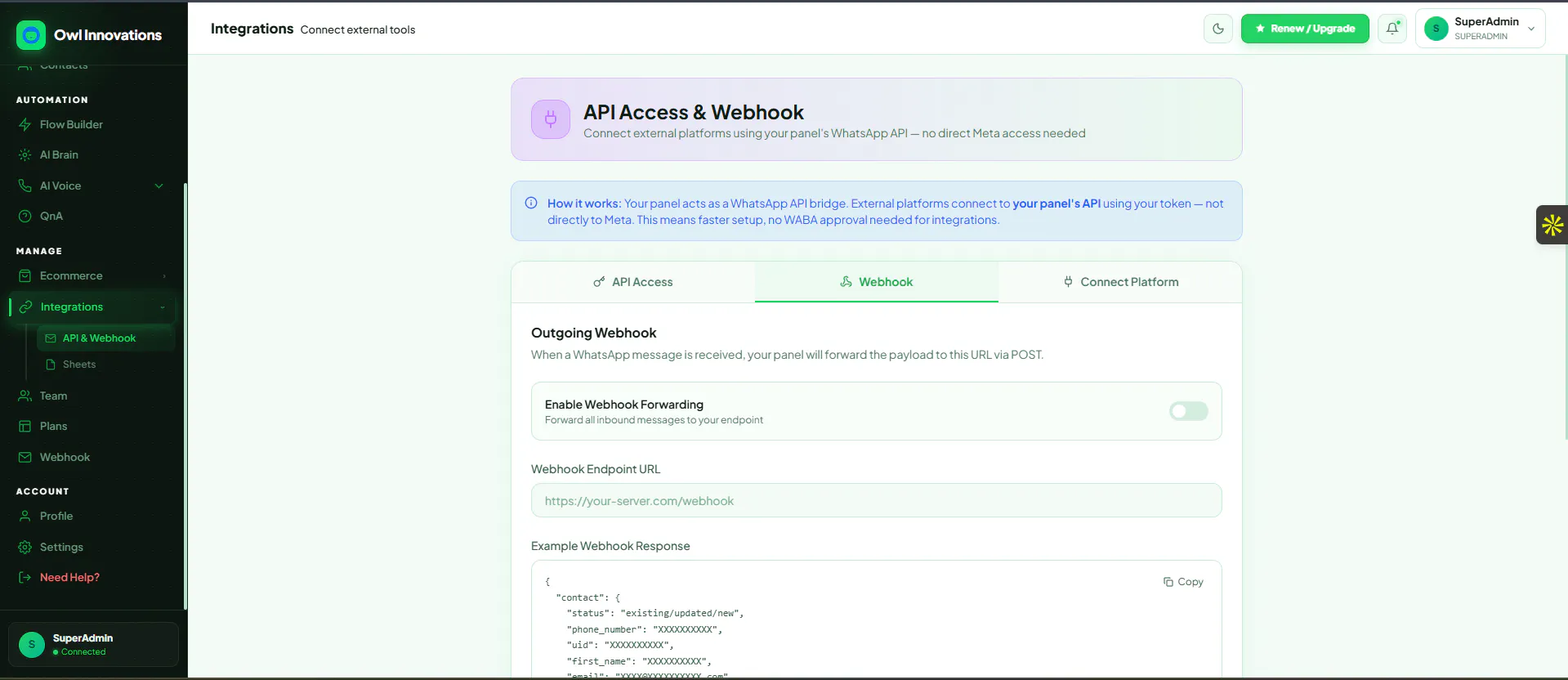
Task: Click SuperAdmin avatar at sidebar bottom
Action: point(32,644)
